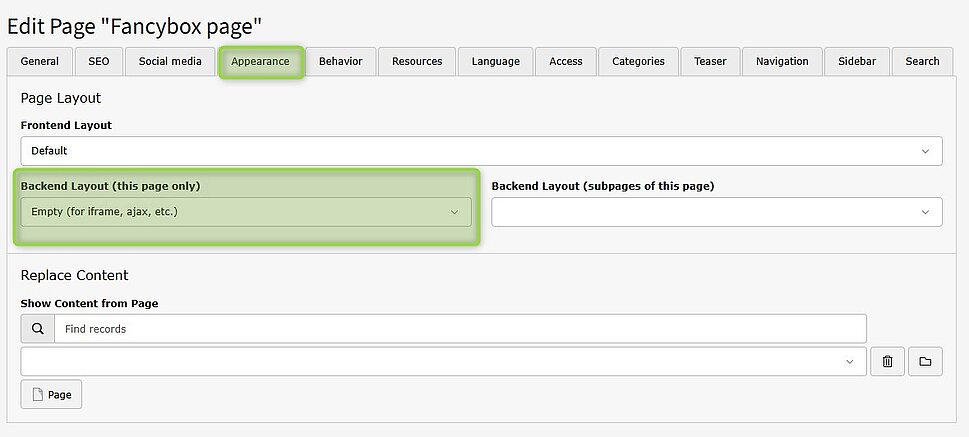The width and height of the screenshot is (969, 437).
Task: Open the Access tab
Action: coord(566,61)
